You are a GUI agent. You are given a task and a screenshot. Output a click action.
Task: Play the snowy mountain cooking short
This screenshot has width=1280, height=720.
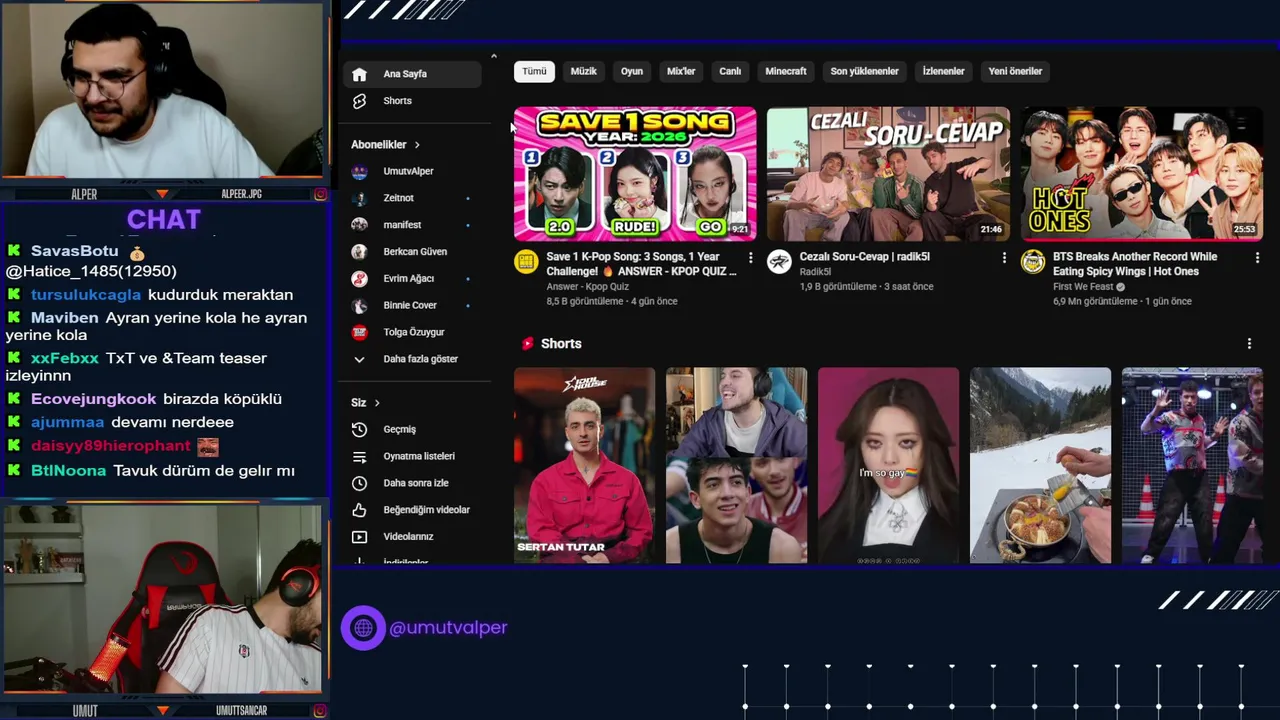pos(1040,465)
